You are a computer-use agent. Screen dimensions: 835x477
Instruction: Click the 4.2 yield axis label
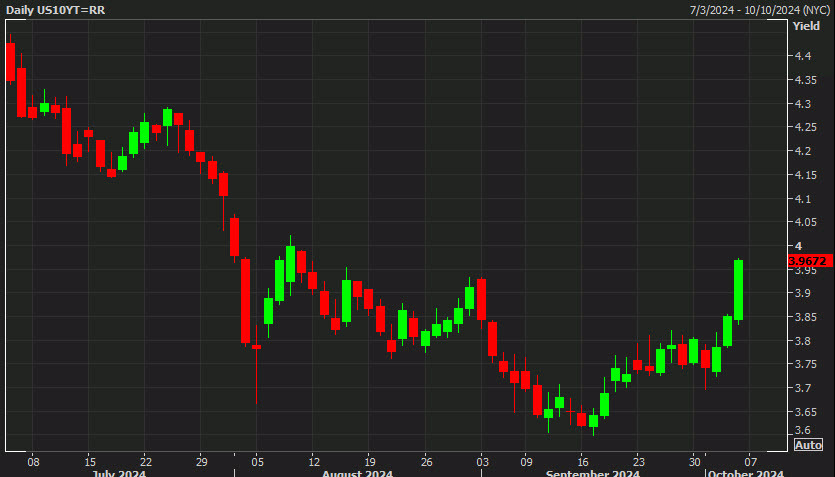coord(803,151)
